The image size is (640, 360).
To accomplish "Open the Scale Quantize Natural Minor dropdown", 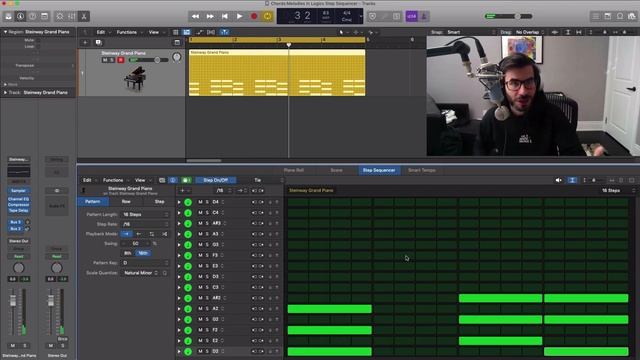I will coord(141,273).
